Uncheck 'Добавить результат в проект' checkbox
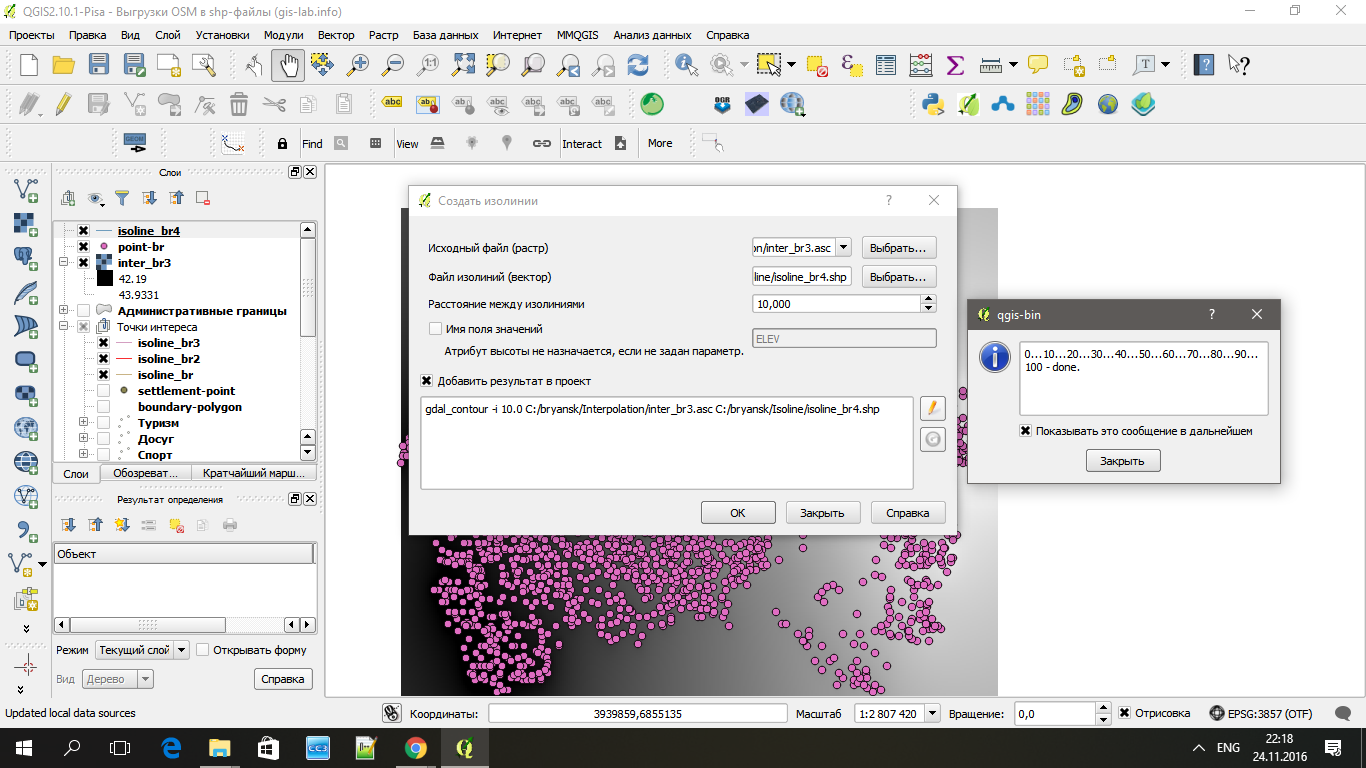1366x768 pixels. (x=427, y=381)
